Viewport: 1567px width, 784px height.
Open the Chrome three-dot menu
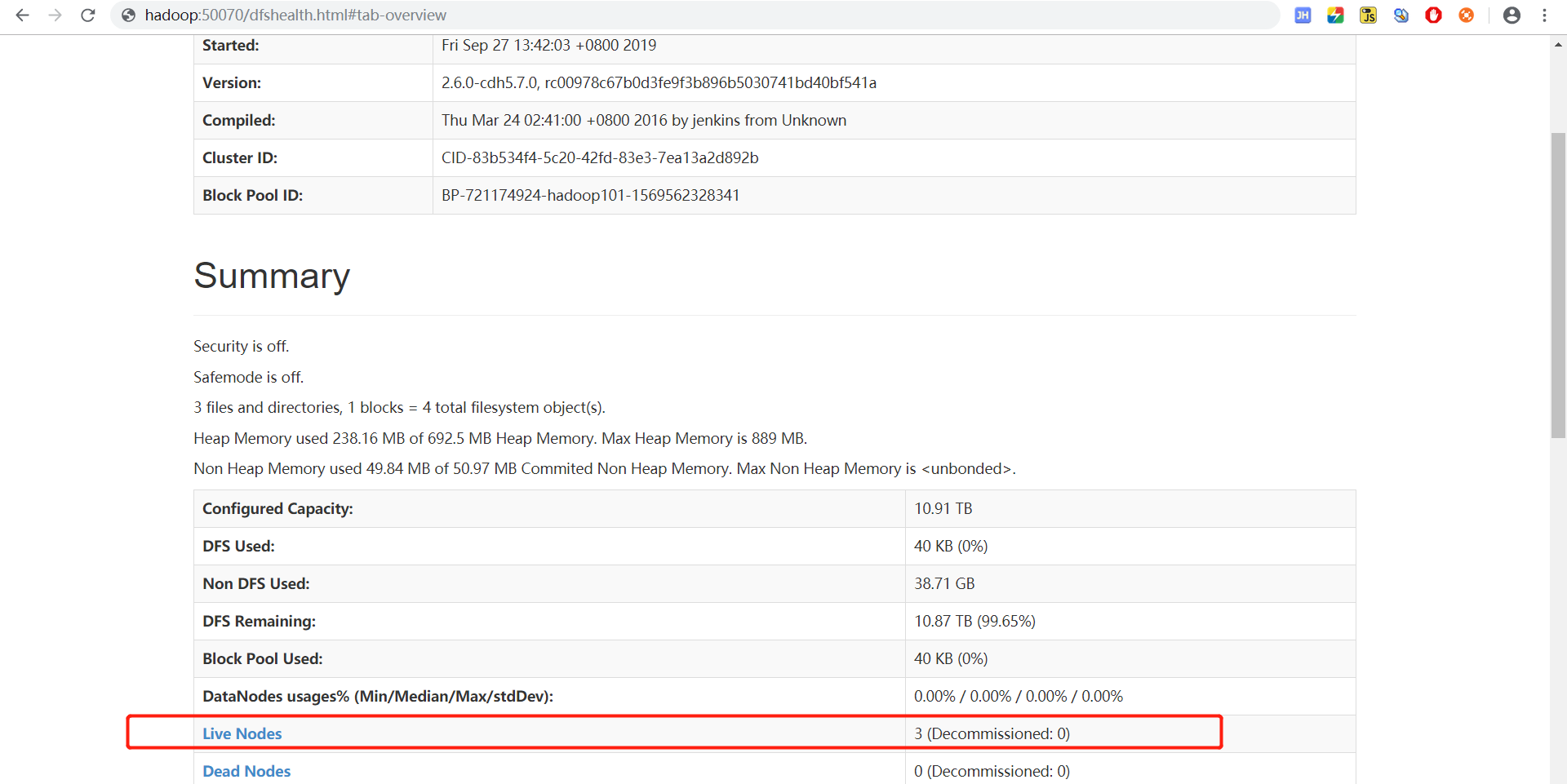point(1544,15)
